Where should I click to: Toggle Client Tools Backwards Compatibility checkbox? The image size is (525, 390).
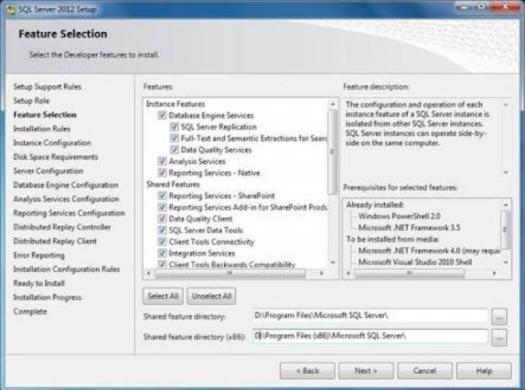[x=162, y=264]
